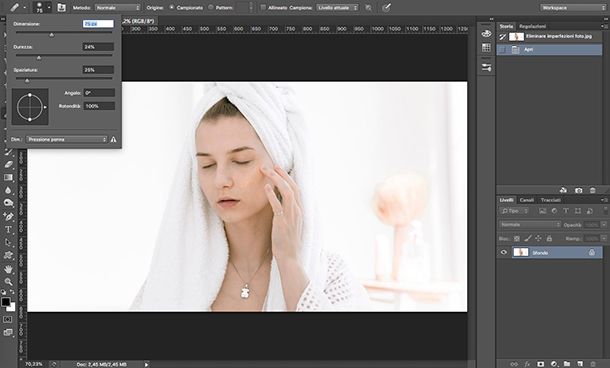
Task: Open layer blend mode Normale dropdown
Action: pyautogui.click(x=530, y=224)
